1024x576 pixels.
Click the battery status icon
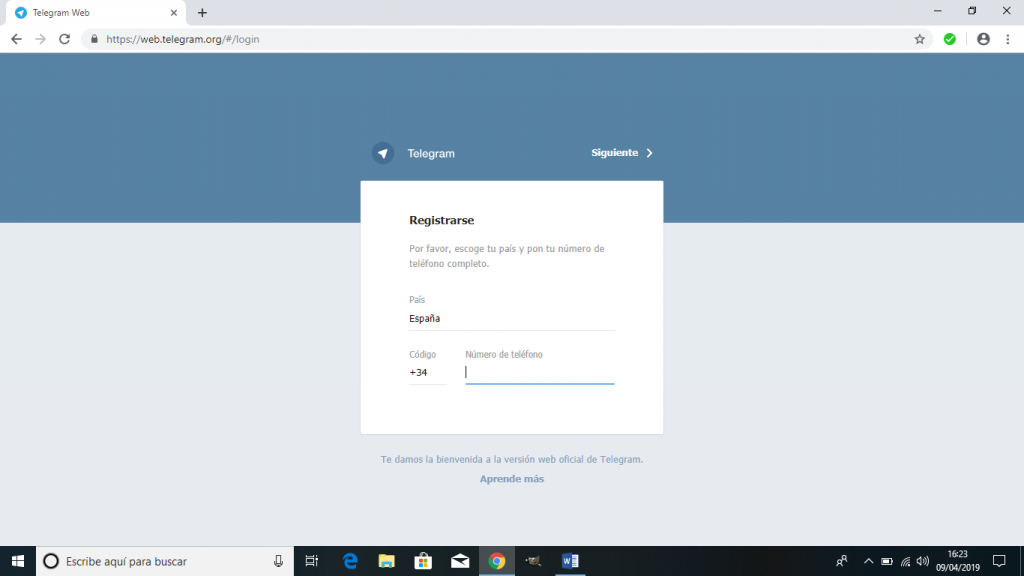887,561
